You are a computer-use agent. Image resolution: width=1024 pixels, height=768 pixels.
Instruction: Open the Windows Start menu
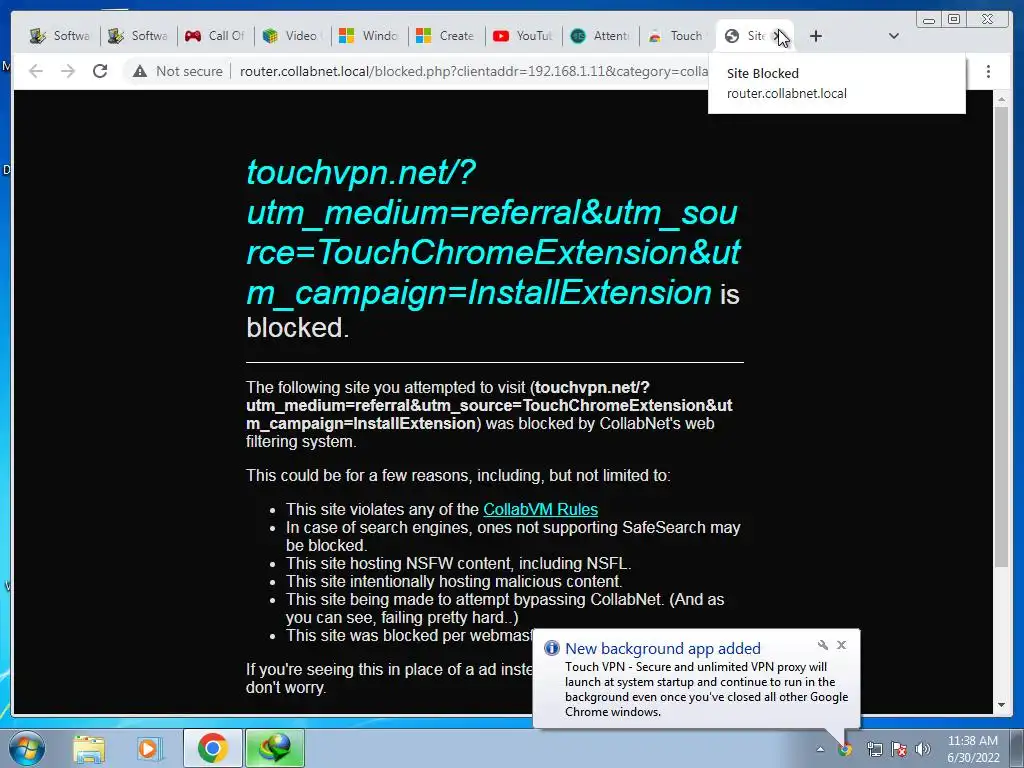(26, 748)
